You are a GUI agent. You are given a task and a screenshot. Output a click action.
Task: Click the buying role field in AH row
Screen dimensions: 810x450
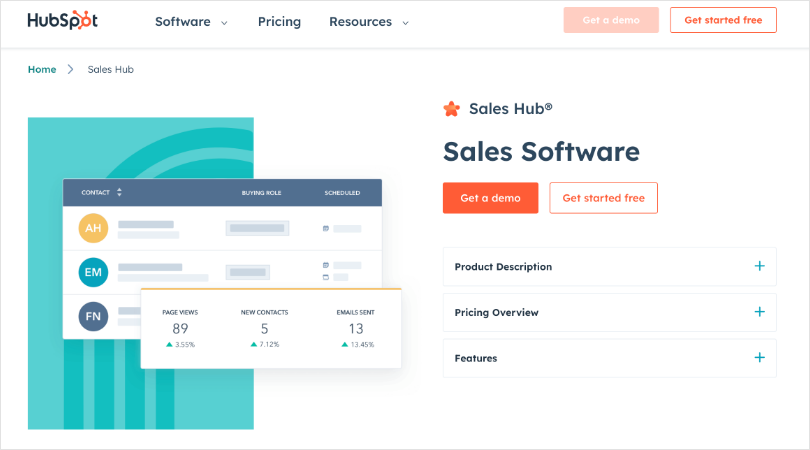click(257, 228)
